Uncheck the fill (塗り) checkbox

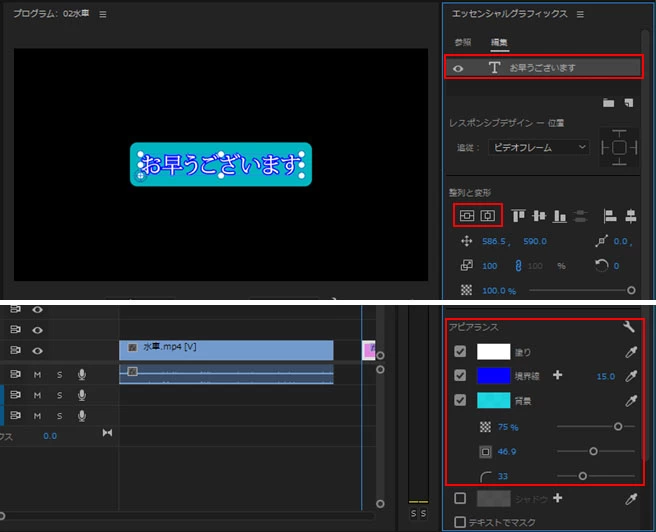460,351
